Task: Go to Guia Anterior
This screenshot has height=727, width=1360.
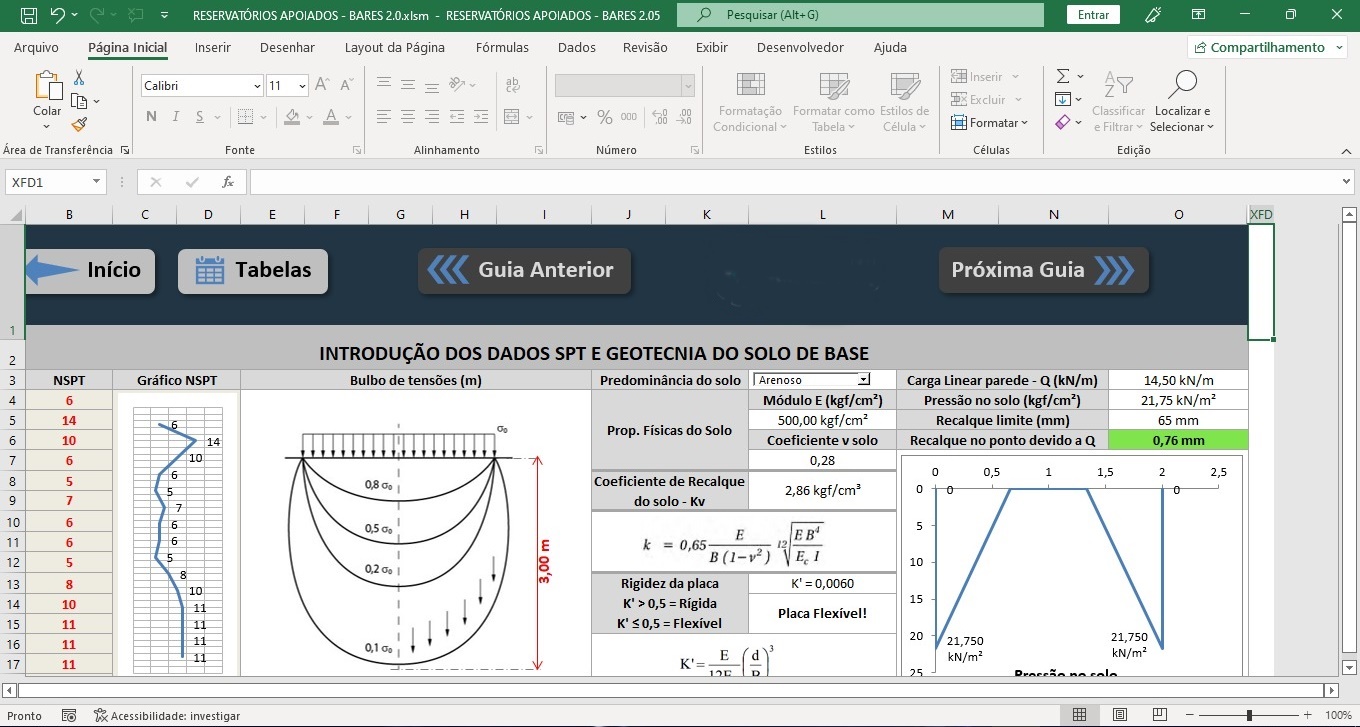Action: coord(524,271)
